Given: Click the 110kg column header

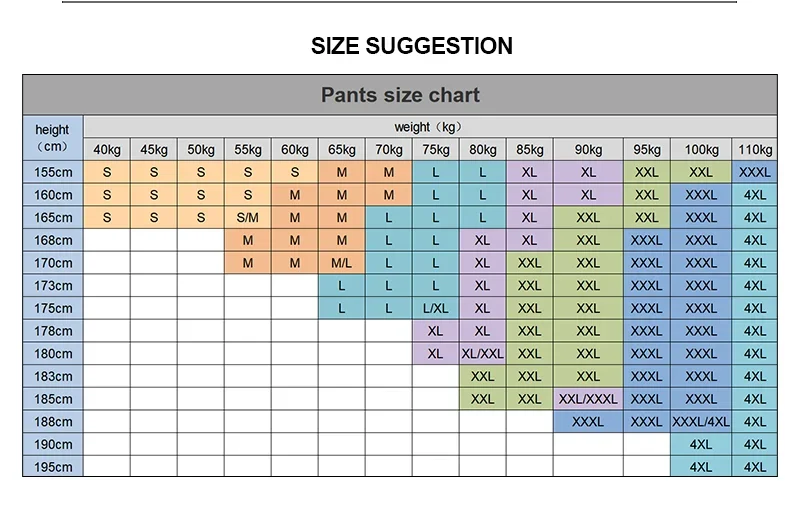Looking at the screenshot, I should [755, 150].
